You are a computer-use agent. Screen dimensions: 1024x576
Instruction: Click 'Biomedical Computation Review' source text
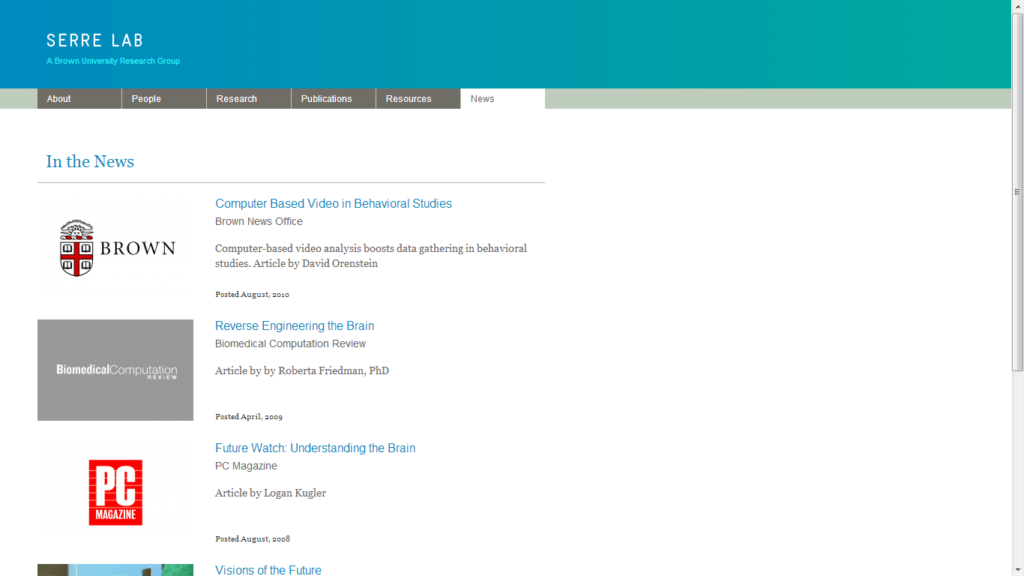click(290, 344)
